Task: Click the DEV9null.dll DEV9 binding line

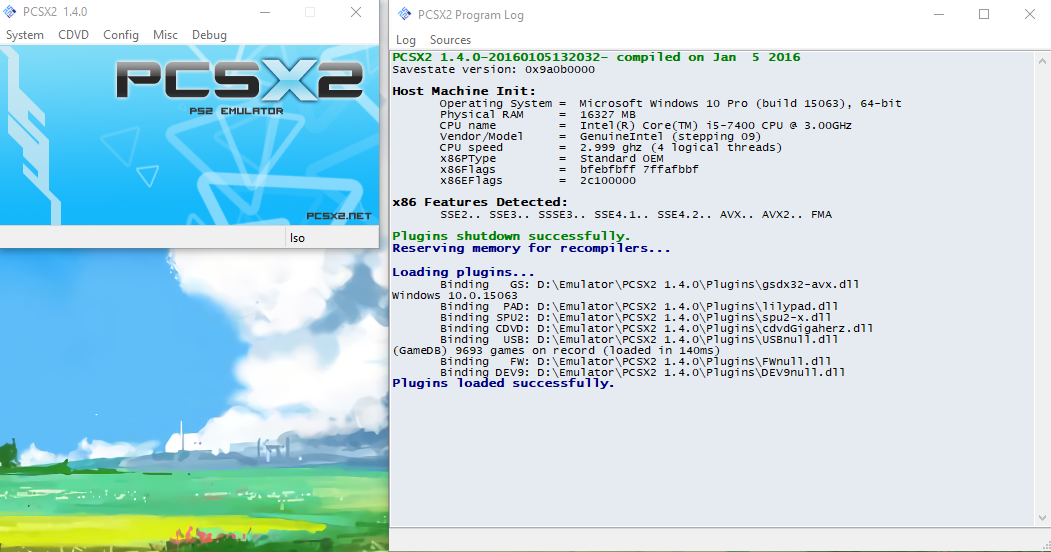Action: (x=642, y=372)
